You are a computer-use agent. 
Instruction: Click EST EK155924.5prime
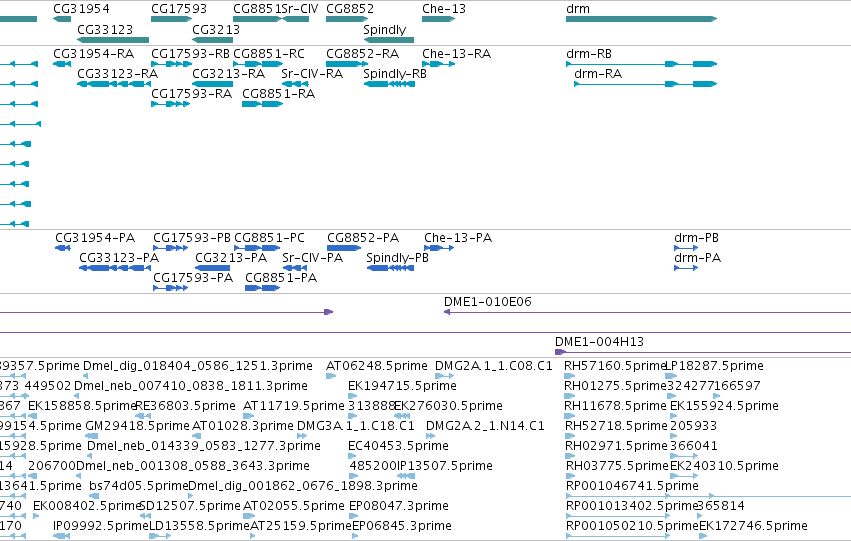tap(674, 416)
